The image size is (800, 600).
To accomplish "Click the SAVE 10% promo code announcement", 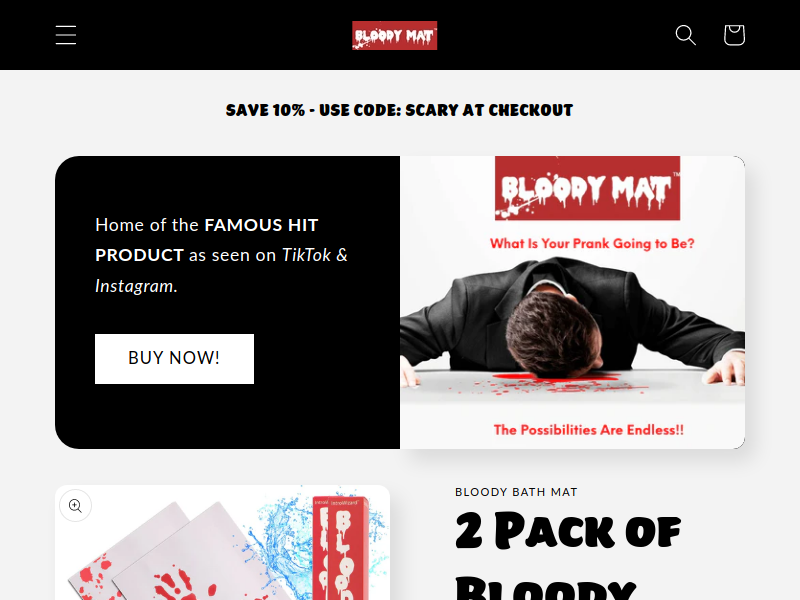I will 399,110.
